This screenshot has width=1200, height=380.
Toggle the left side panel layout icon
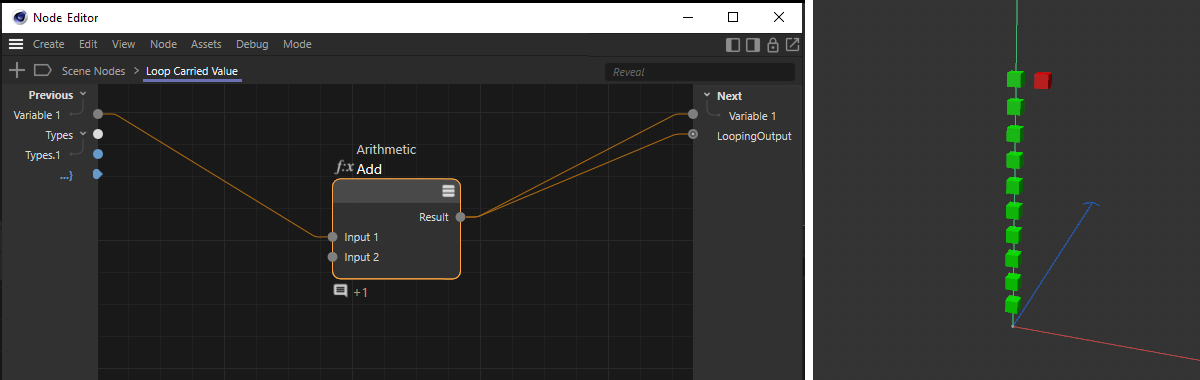click(x=733, y=44)
